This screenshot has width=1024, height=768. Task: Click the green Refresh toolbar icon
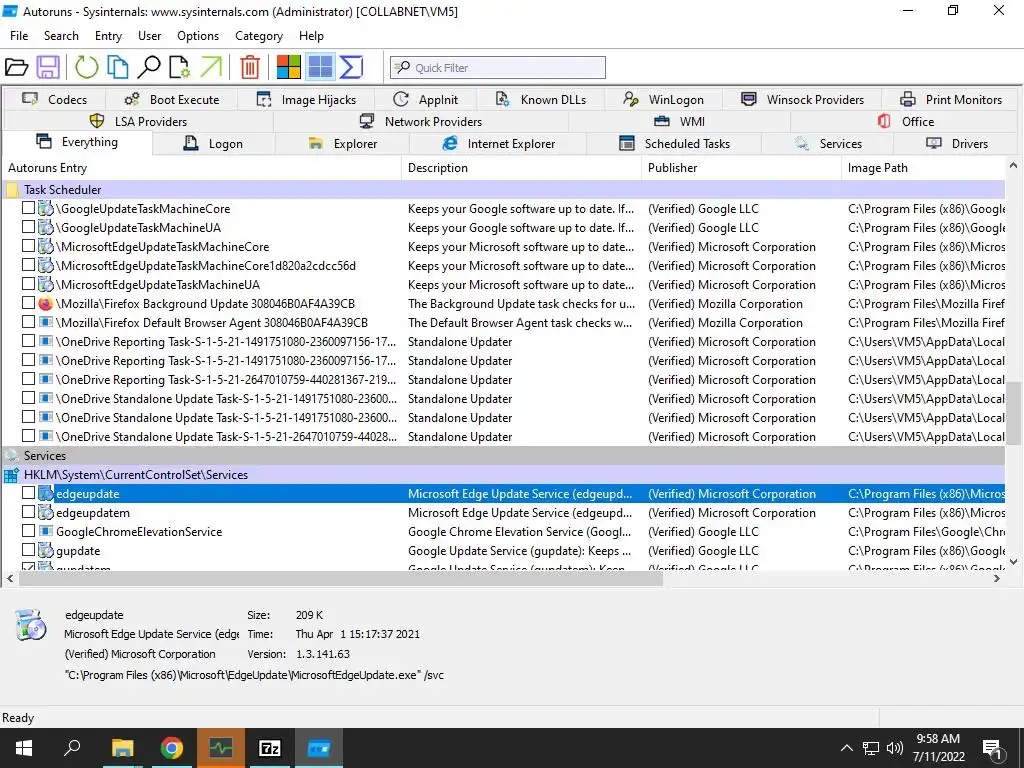(86, 67)
